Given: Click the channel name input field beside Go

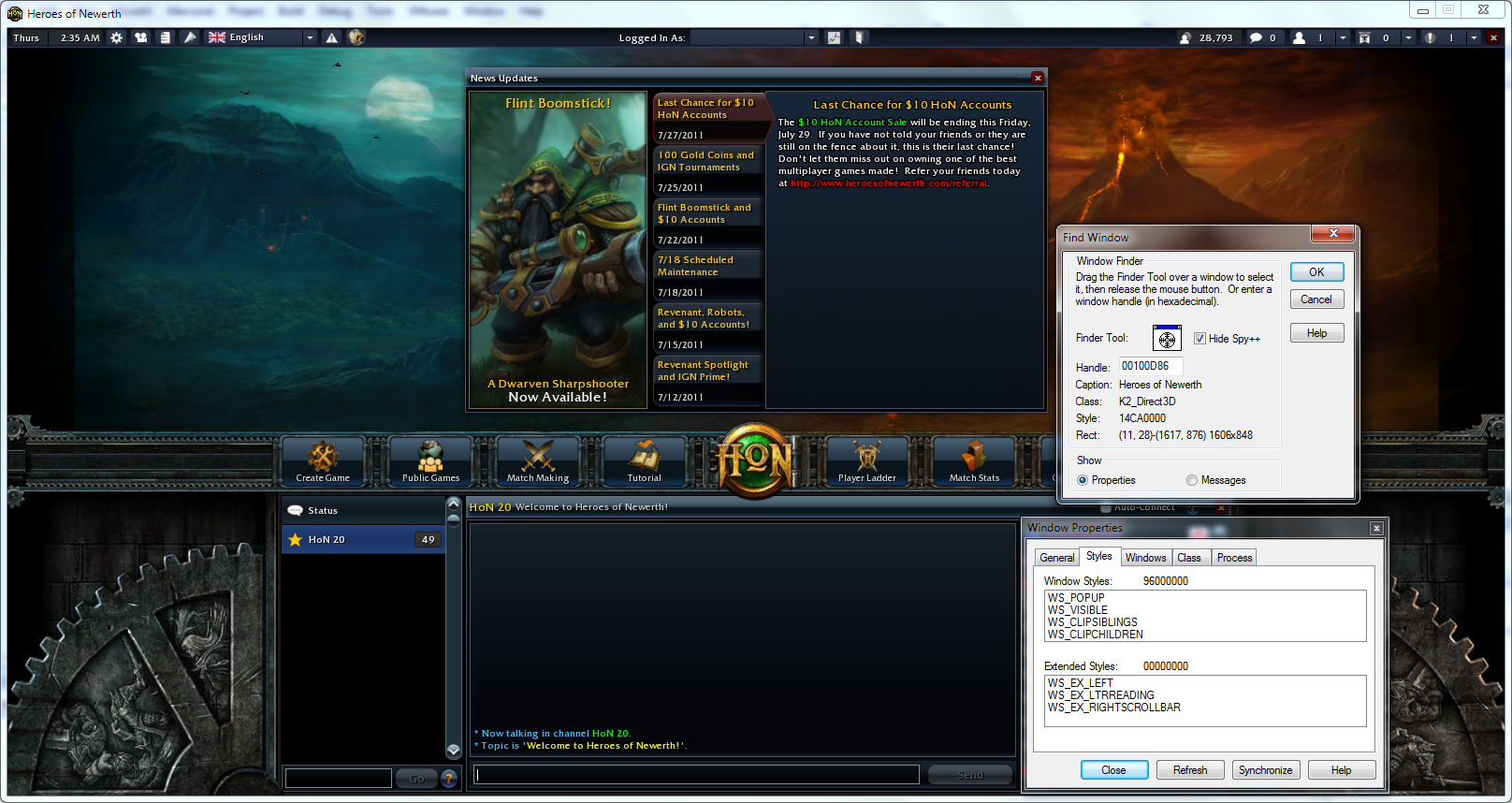Looking at the screenshot, I should tap(338, 778).
